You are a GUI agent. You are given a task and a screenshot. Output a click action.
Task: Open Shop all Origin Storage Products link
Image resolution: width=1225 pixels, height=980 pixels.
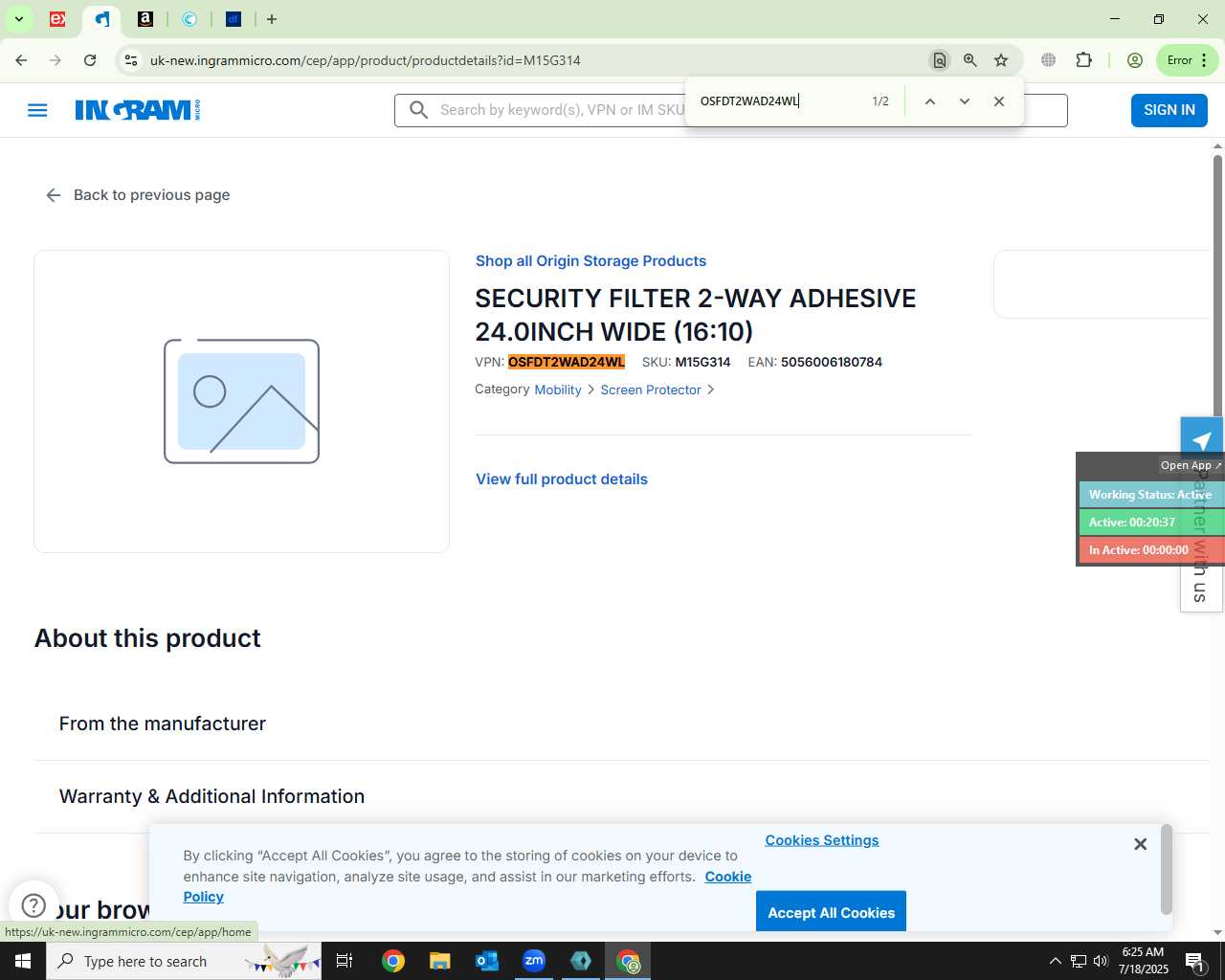coord(590,261)
